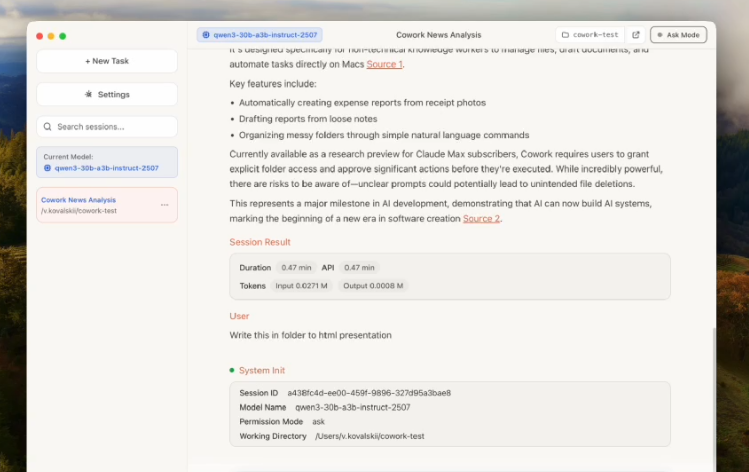This screenshot has height=472, width=749.
Task: Click the folder icon in cowork-test chip
Action: pyautogui.click(x=565, y=35)
